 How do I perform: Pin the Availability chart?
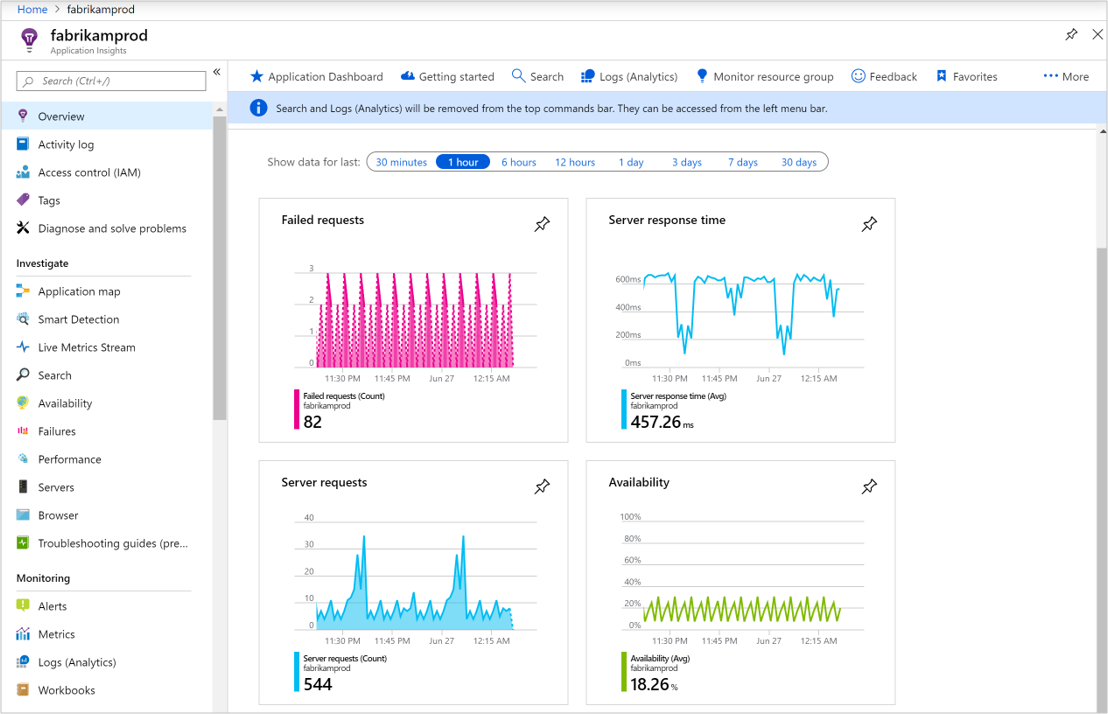point(869,486)
